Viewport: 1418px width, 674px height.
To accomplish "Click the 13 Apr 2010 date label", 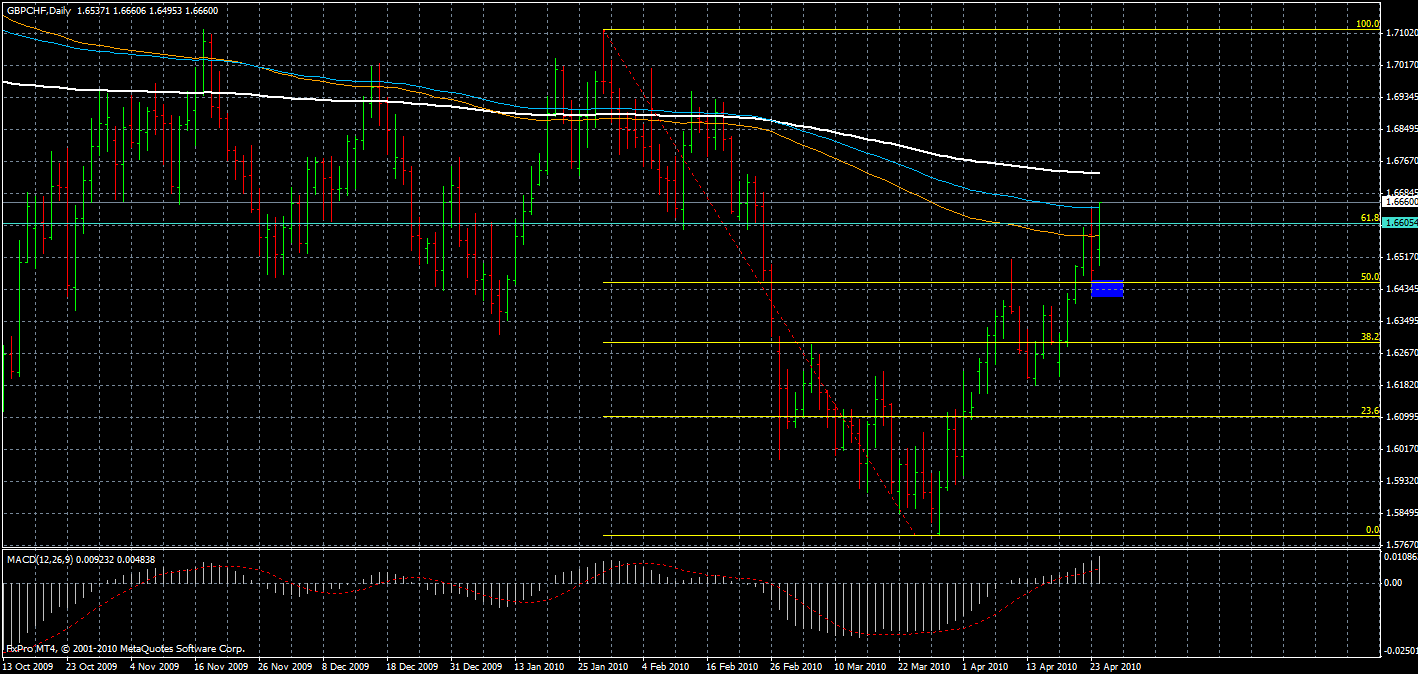I will (1051, 666).
